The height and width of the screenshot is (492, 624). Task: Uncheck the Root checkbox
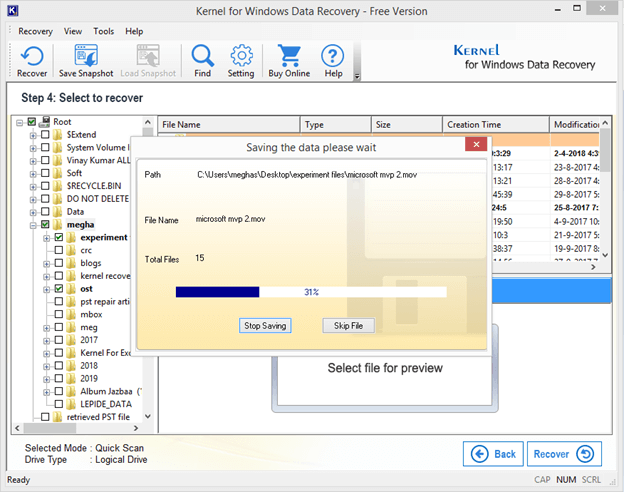tap(32, 122)
